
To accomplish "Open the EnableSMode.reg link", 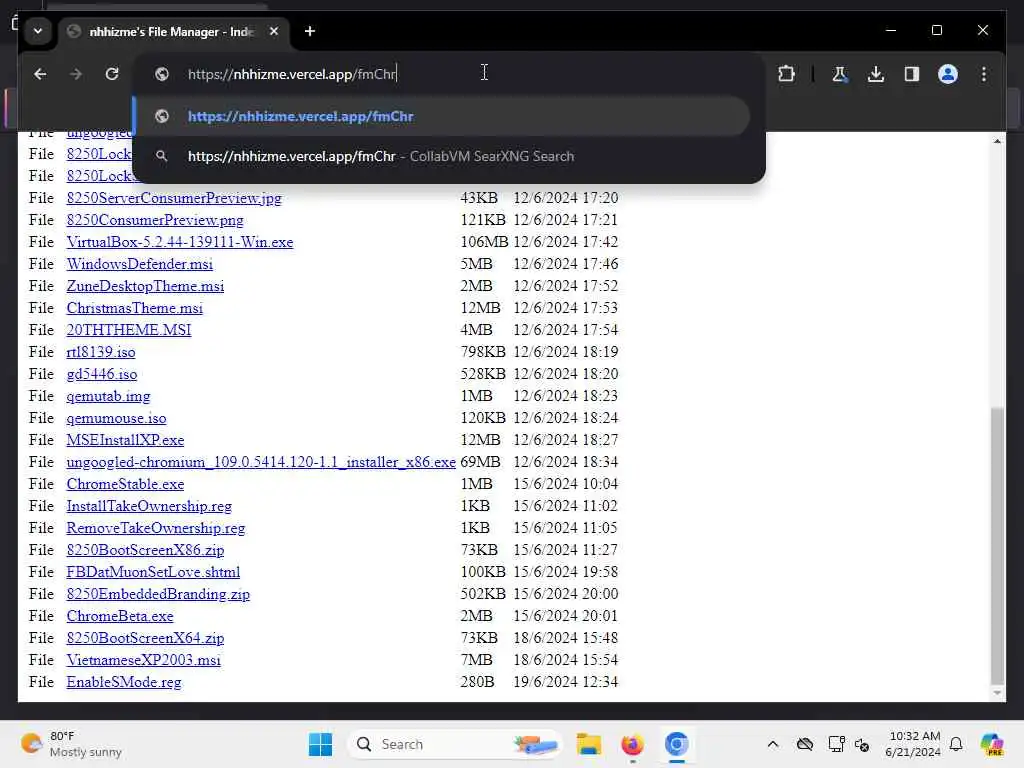I will click(x=124, y=682).
